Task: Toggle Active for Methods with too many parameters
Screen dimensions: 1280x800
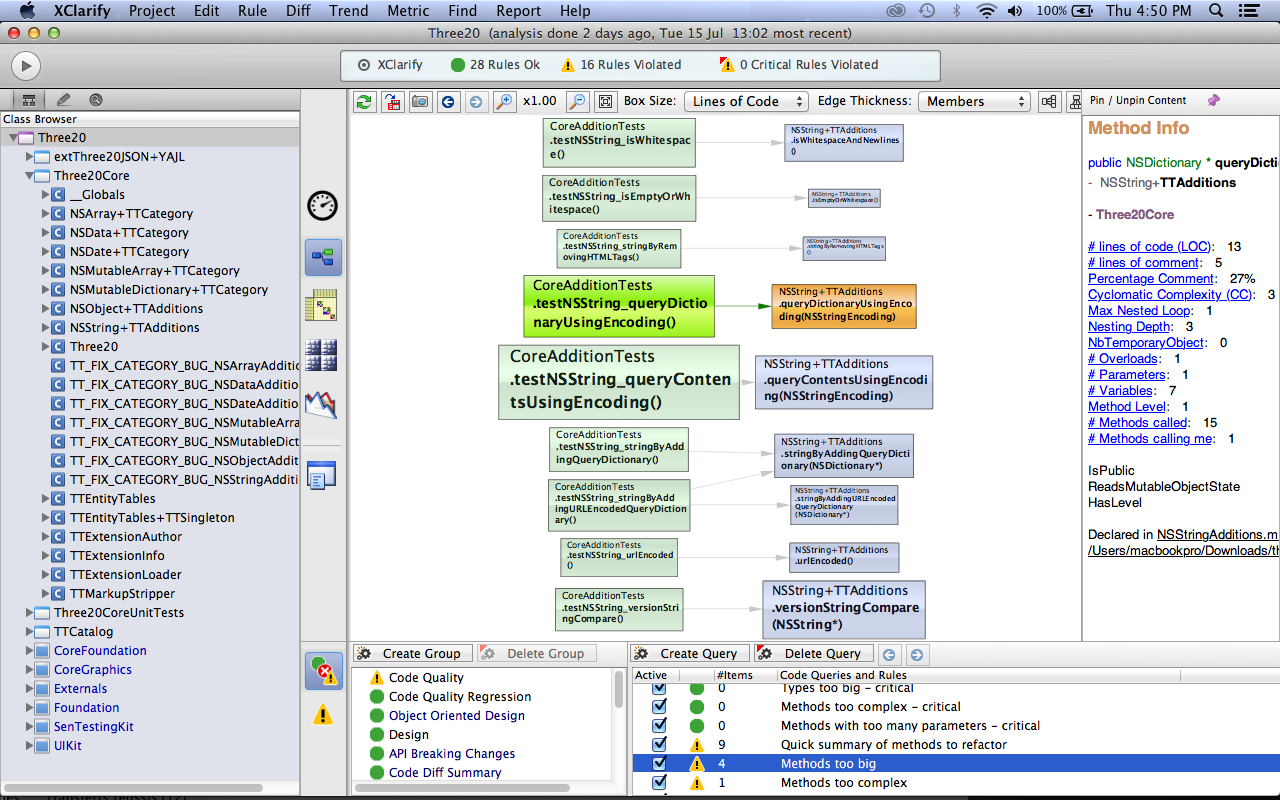Action: 659,726
